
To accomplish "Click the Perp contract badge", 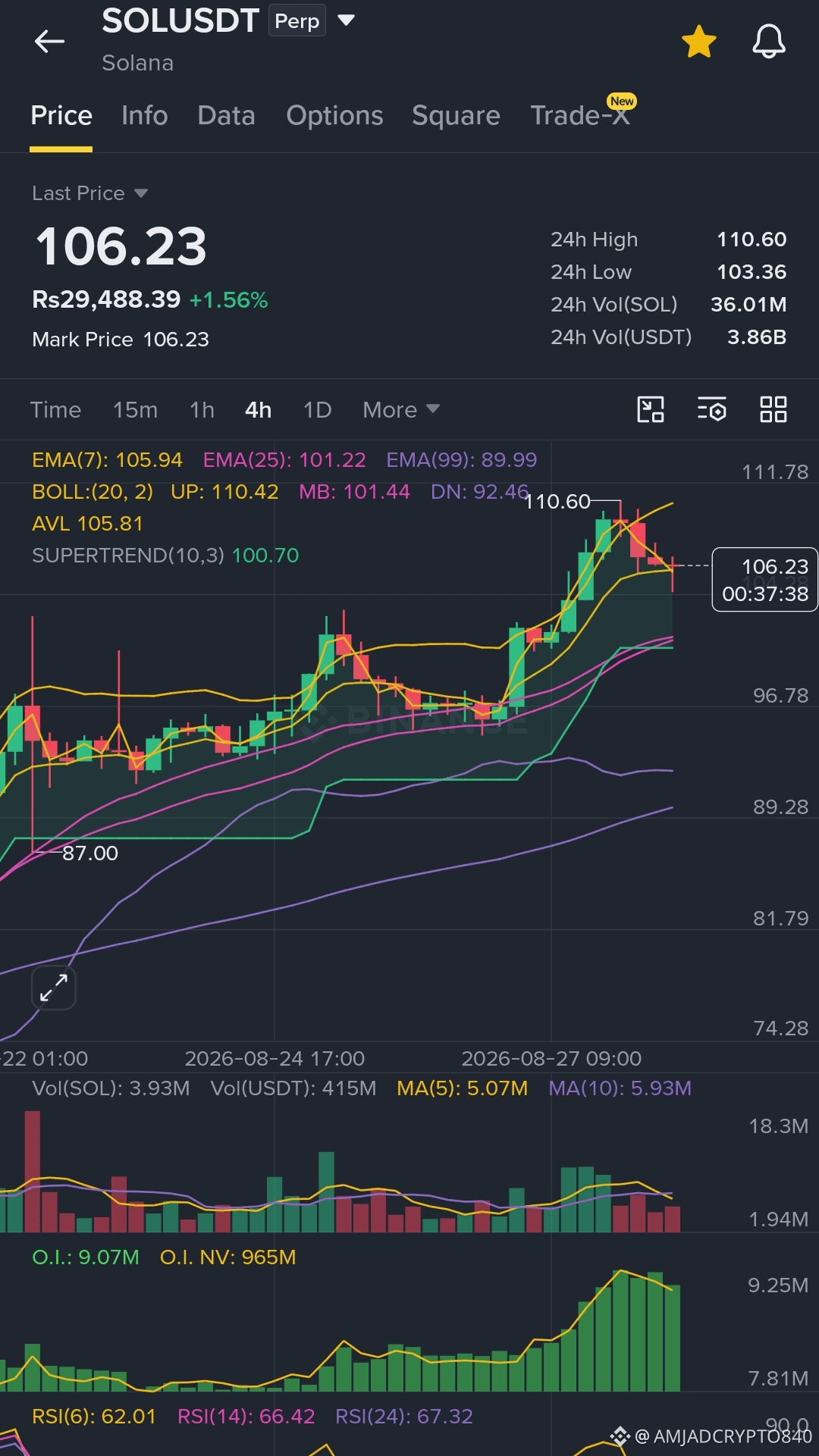I will coord(297,21).
